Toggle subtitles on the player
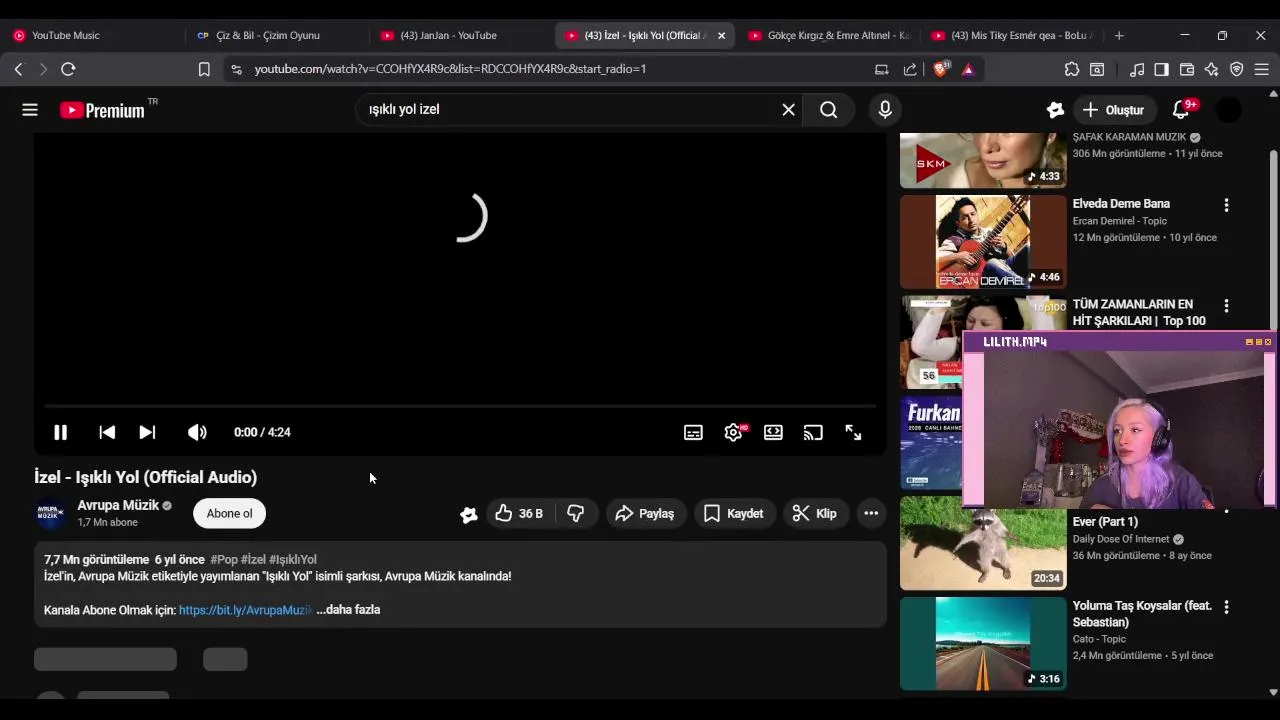The height and width of the screenshot is (720, 1280). (693, 432)
